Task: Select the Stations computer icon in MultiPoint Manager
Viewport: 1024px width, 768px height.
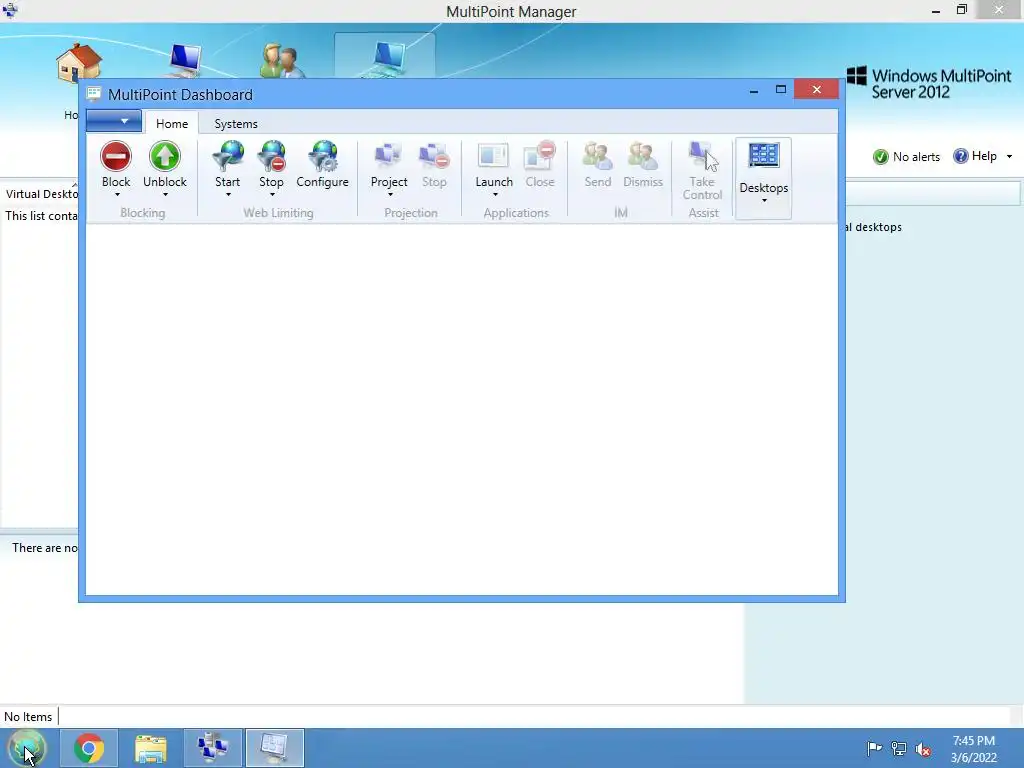Action: pos(185,61)
